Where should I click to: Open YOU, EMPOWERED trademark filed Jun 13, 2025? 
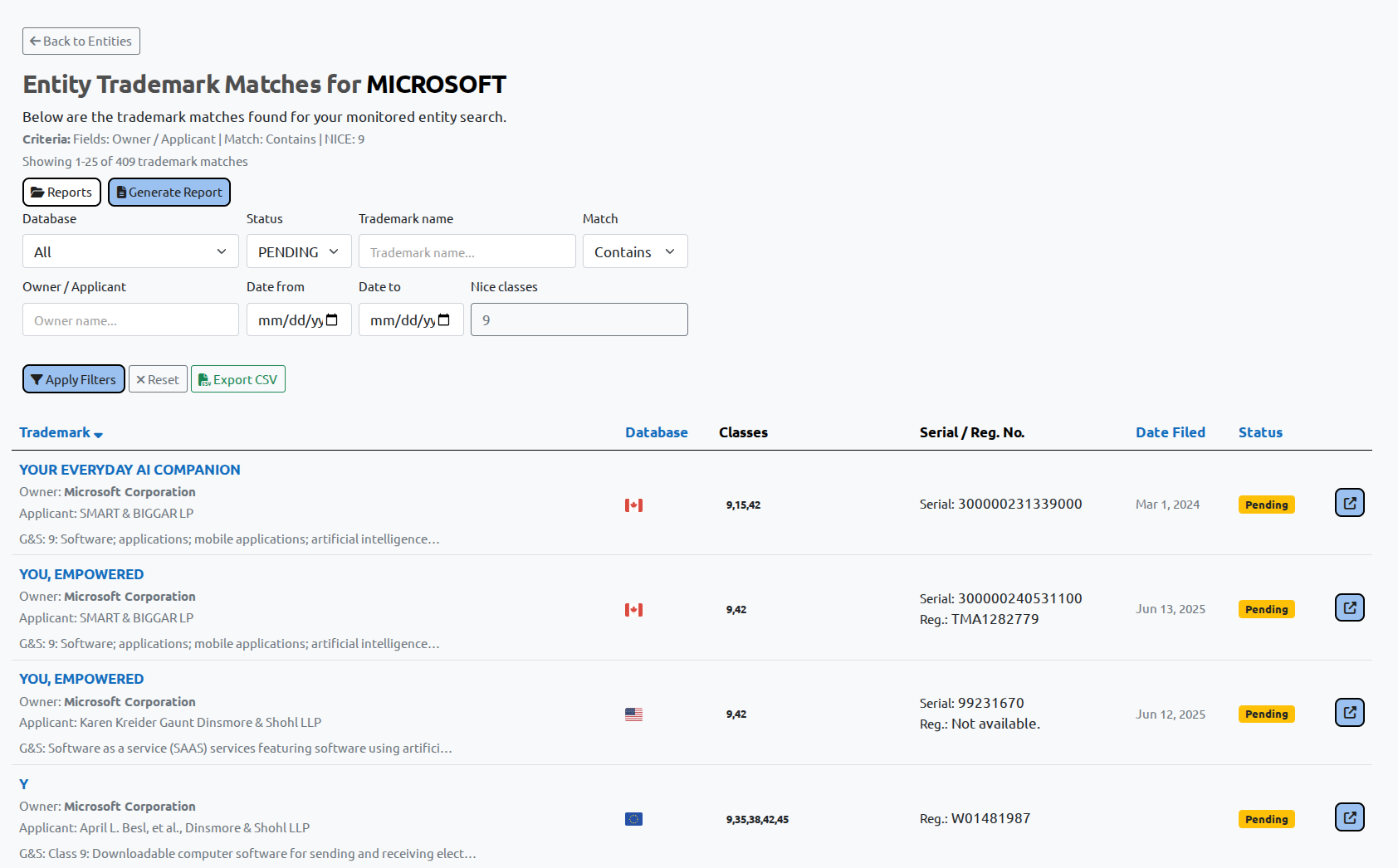click(x=81, y=574)
